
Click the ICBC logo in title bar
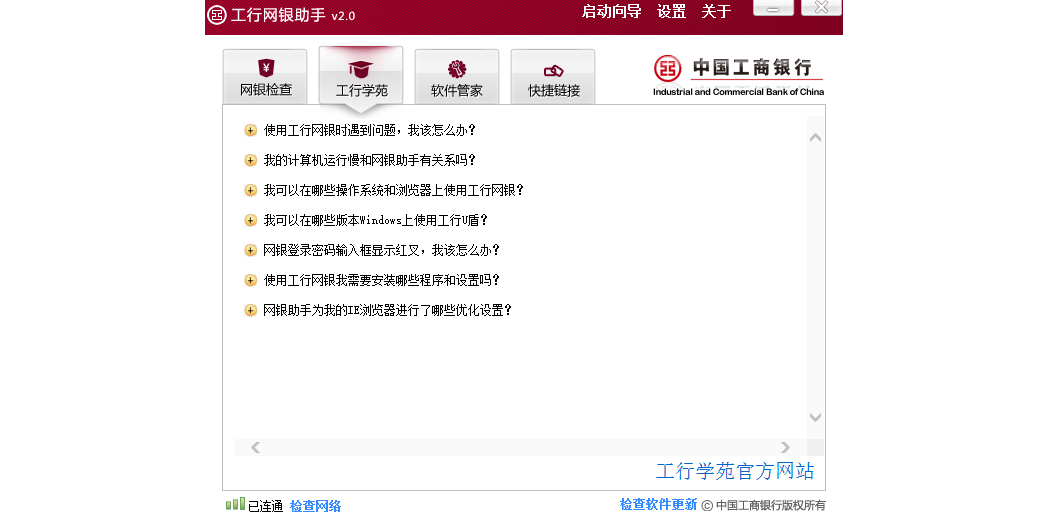[x=217, y=15]
